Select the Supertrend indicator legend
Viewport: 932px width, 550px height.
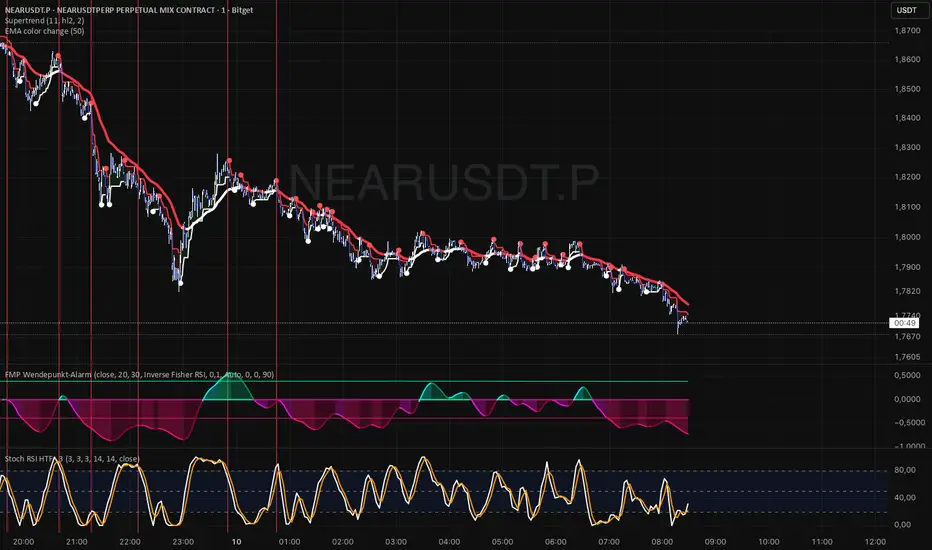pyautogui.click(x=45, y=21)
